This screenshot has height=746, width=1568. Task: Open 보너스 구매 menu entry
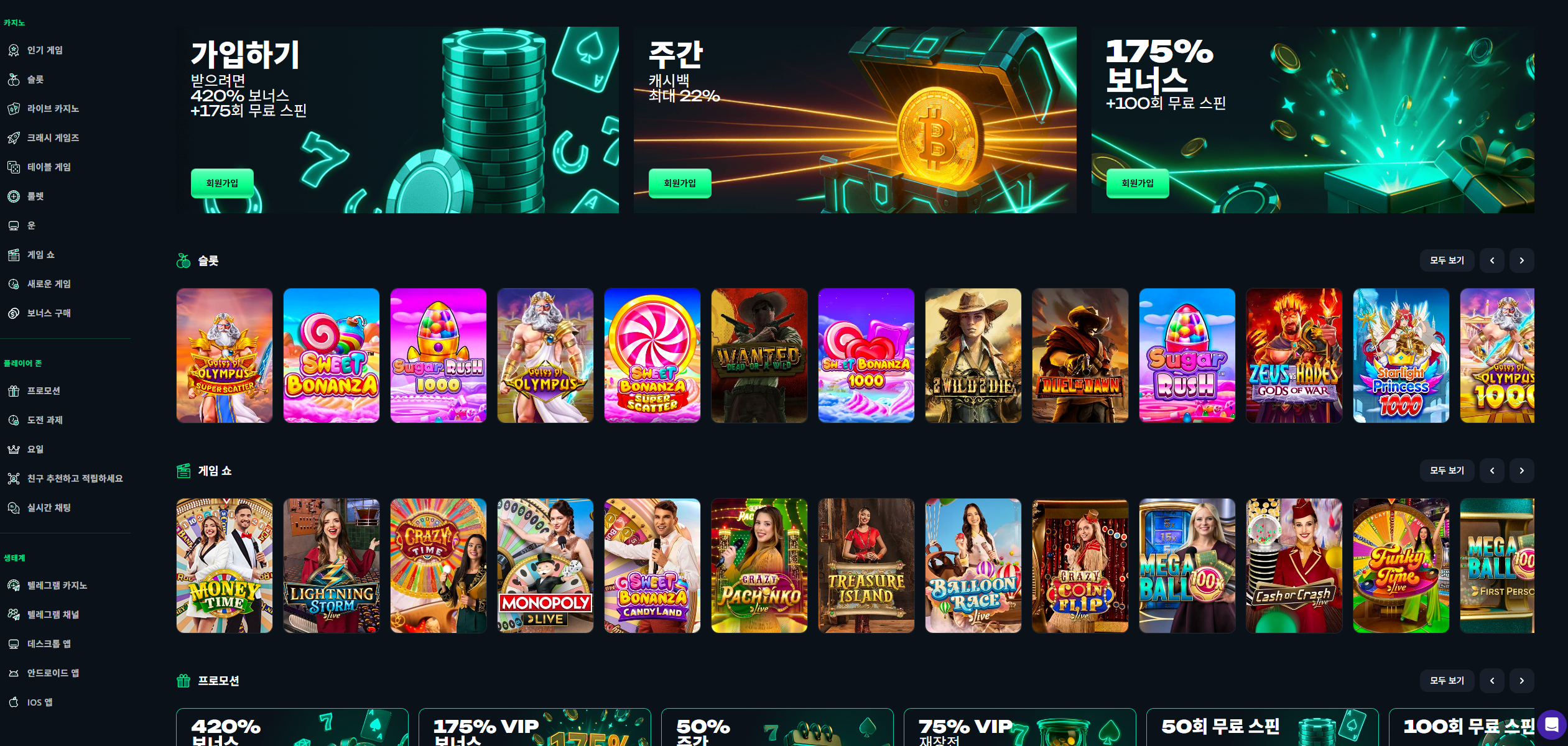tap(49, 313)
